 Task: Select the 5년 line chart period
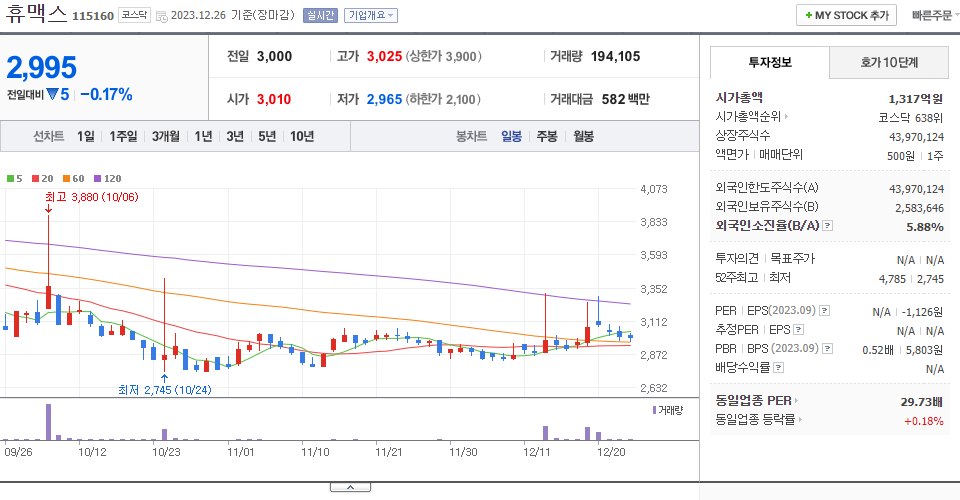pyautogui.click(x=267, y=136)
